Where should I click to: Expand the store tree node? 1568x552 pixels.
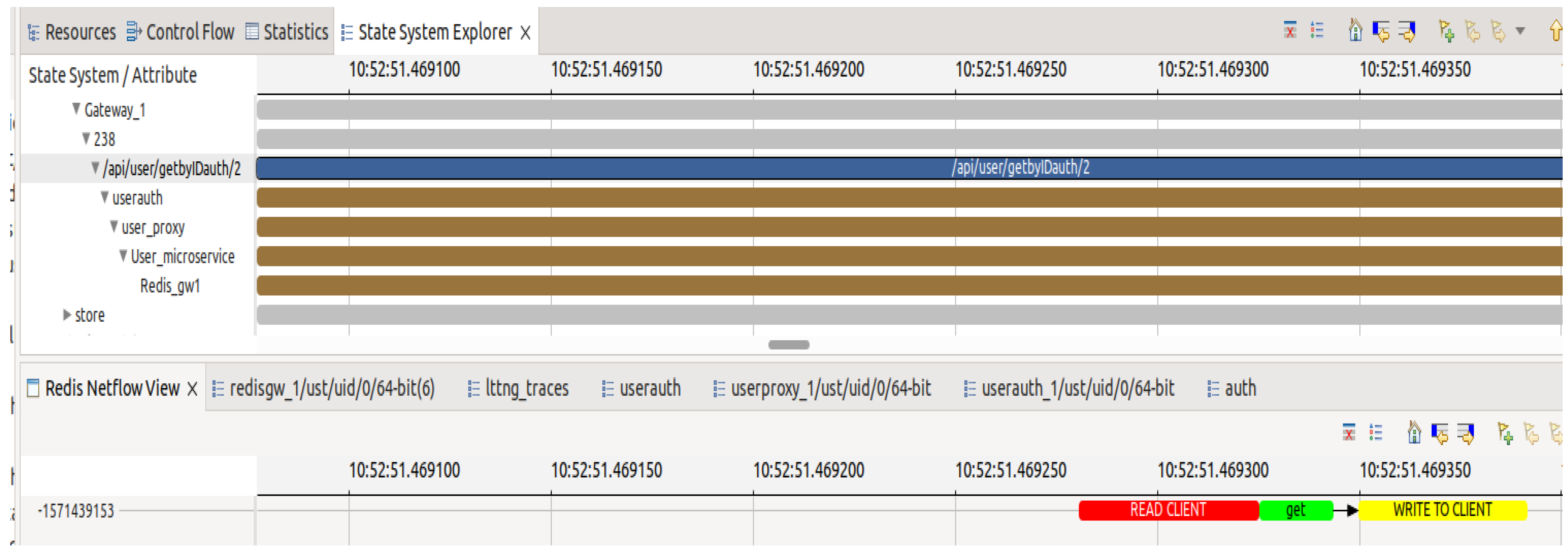(67, 315)
